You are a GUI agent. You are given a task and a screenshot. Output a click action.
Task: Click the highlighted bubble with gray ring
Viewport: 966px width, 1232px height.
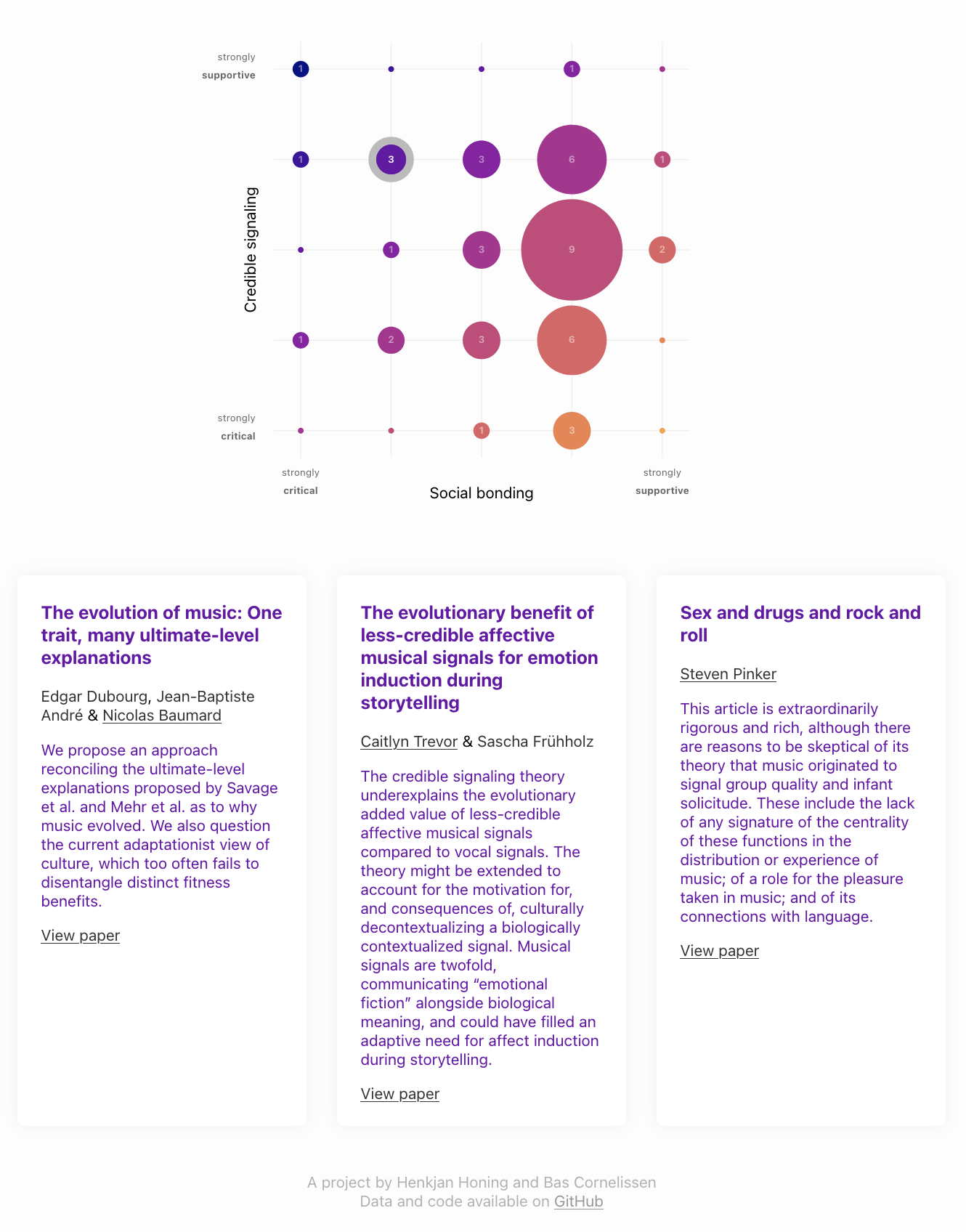391,159
